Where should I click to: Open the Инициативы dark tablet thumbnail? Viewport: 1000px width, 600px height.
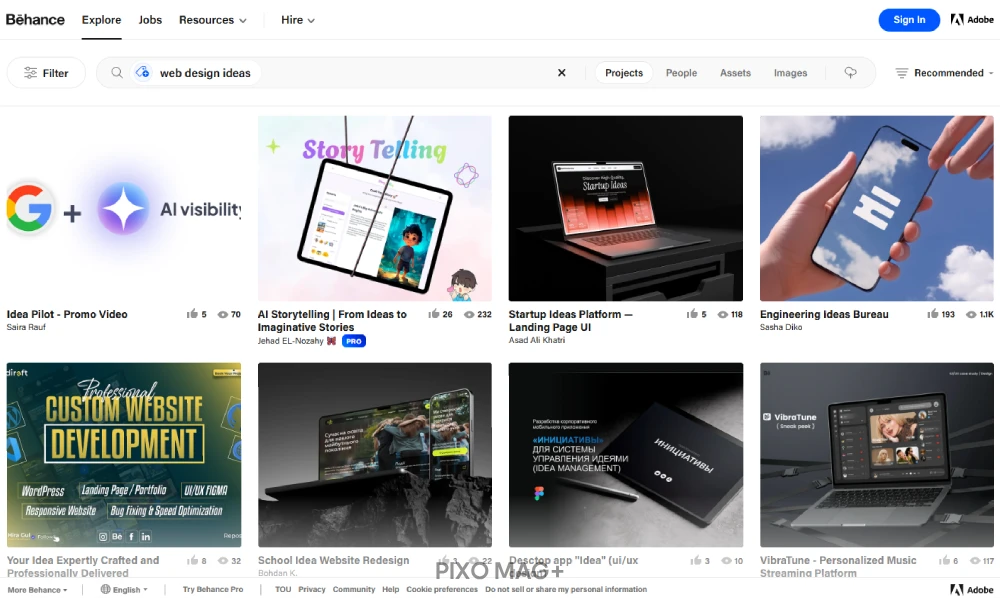point(626,455)
